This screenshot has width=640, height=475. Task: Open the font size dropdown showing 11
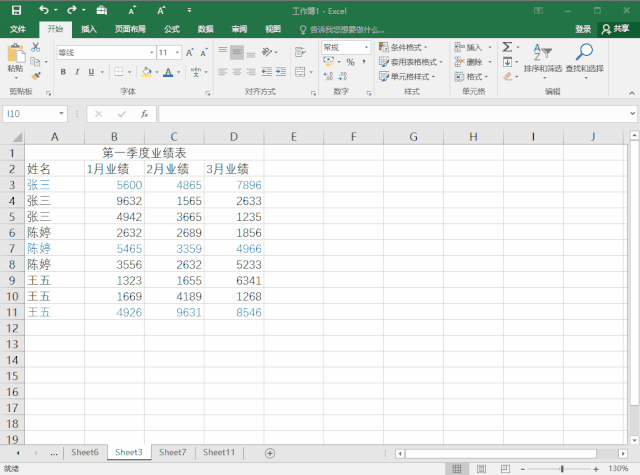[x=177, y=52]
